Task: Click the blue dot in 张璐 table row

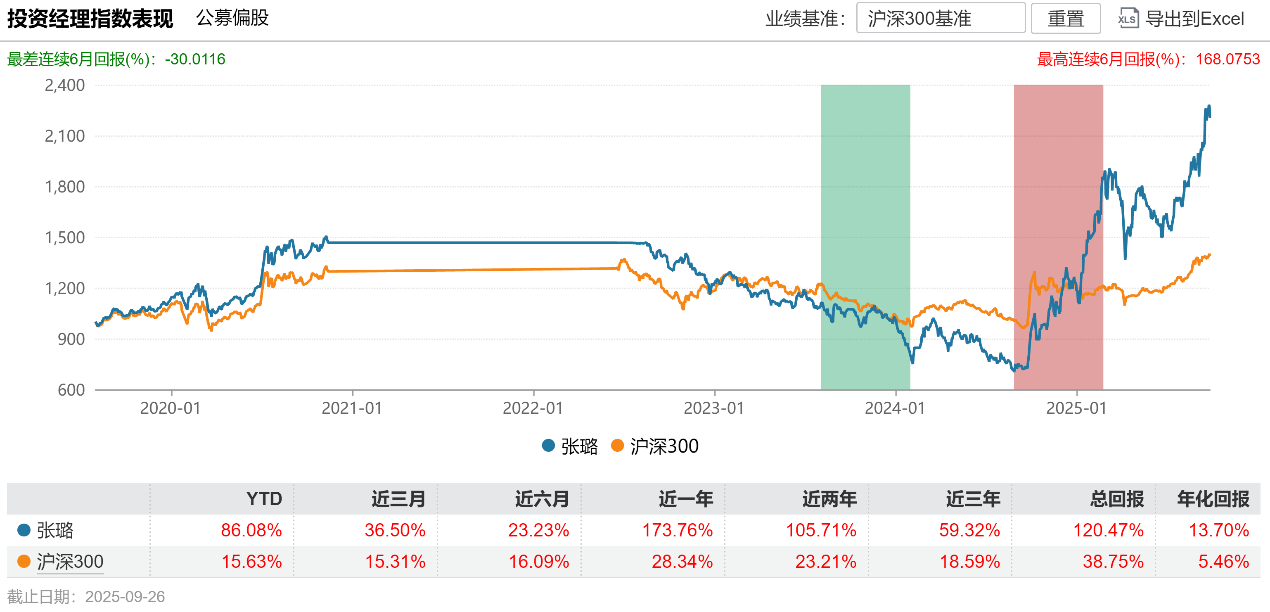Action: click(24, 530)
